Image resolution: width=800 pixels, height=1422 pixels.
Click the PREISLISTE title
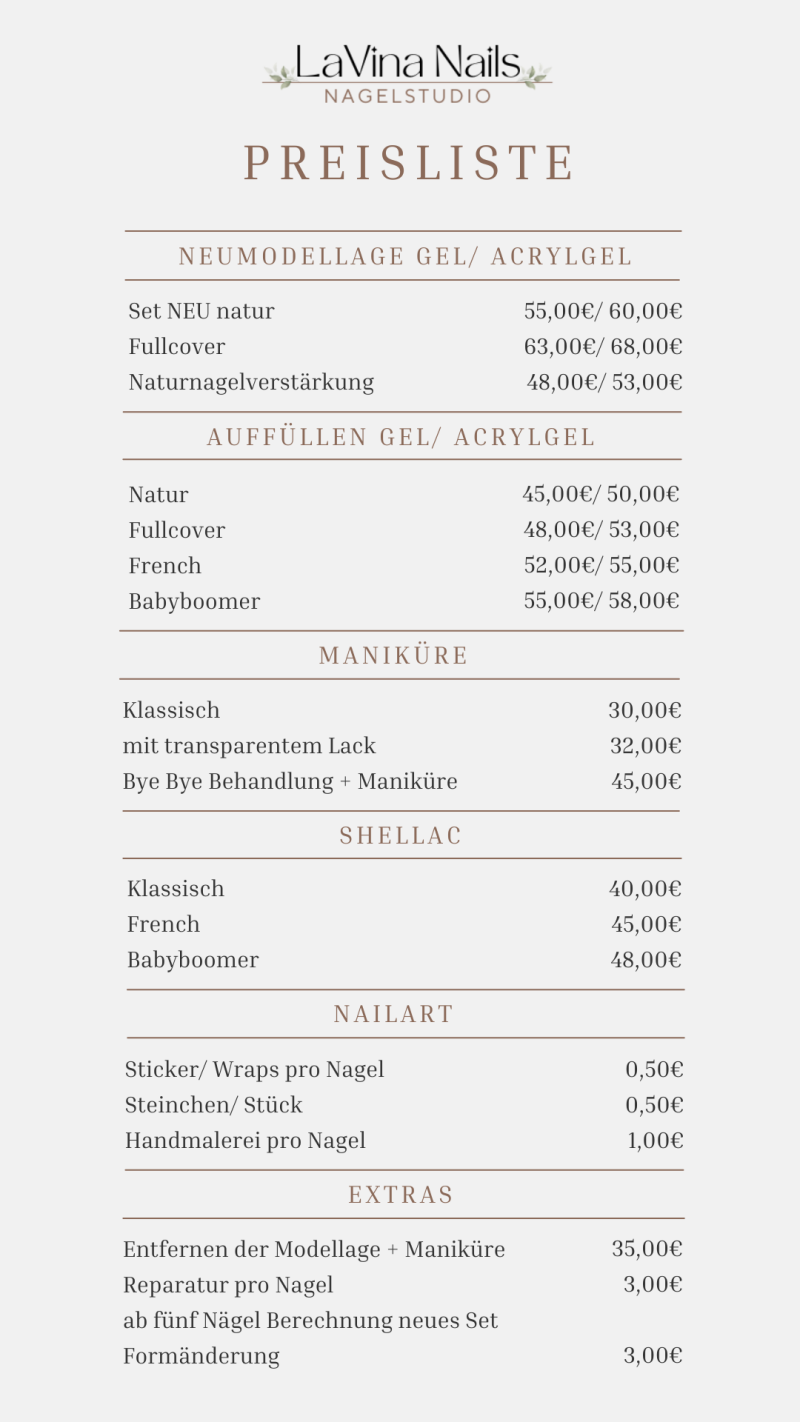[410, 163]
